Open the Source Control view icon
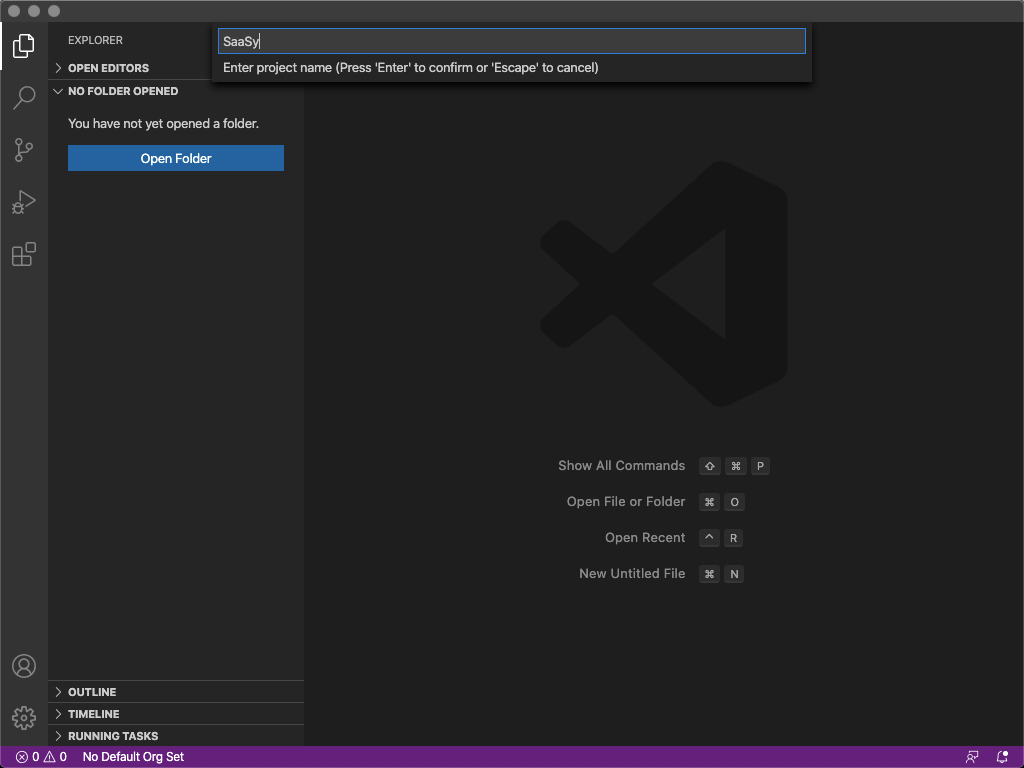The height and width of the screenshot is (768, 1024). click(24, 150)
